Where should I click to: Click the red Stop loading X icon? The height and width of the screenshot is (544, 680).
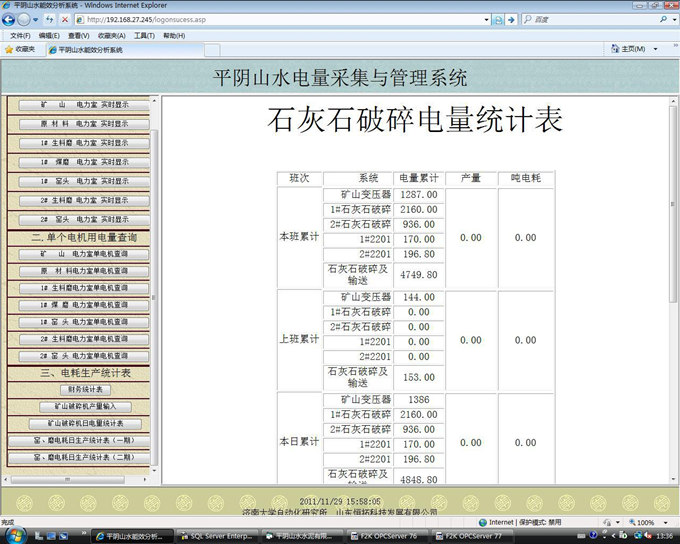[x=65, y=19]
